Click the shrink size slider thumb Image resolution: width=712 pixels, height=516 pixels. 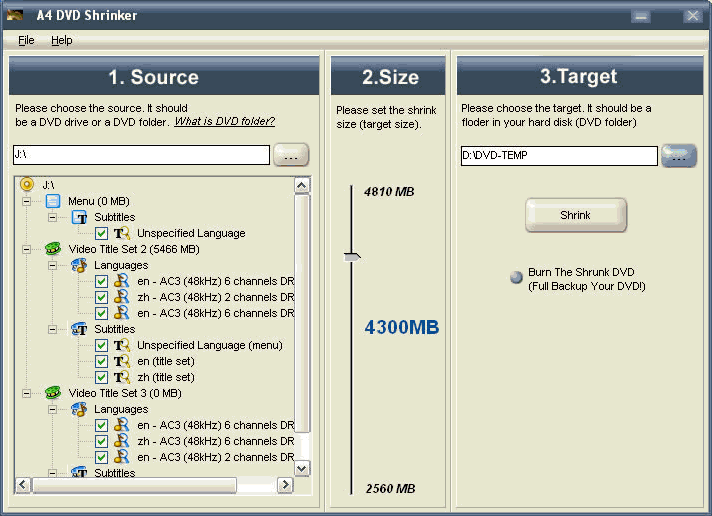point(352,257)
